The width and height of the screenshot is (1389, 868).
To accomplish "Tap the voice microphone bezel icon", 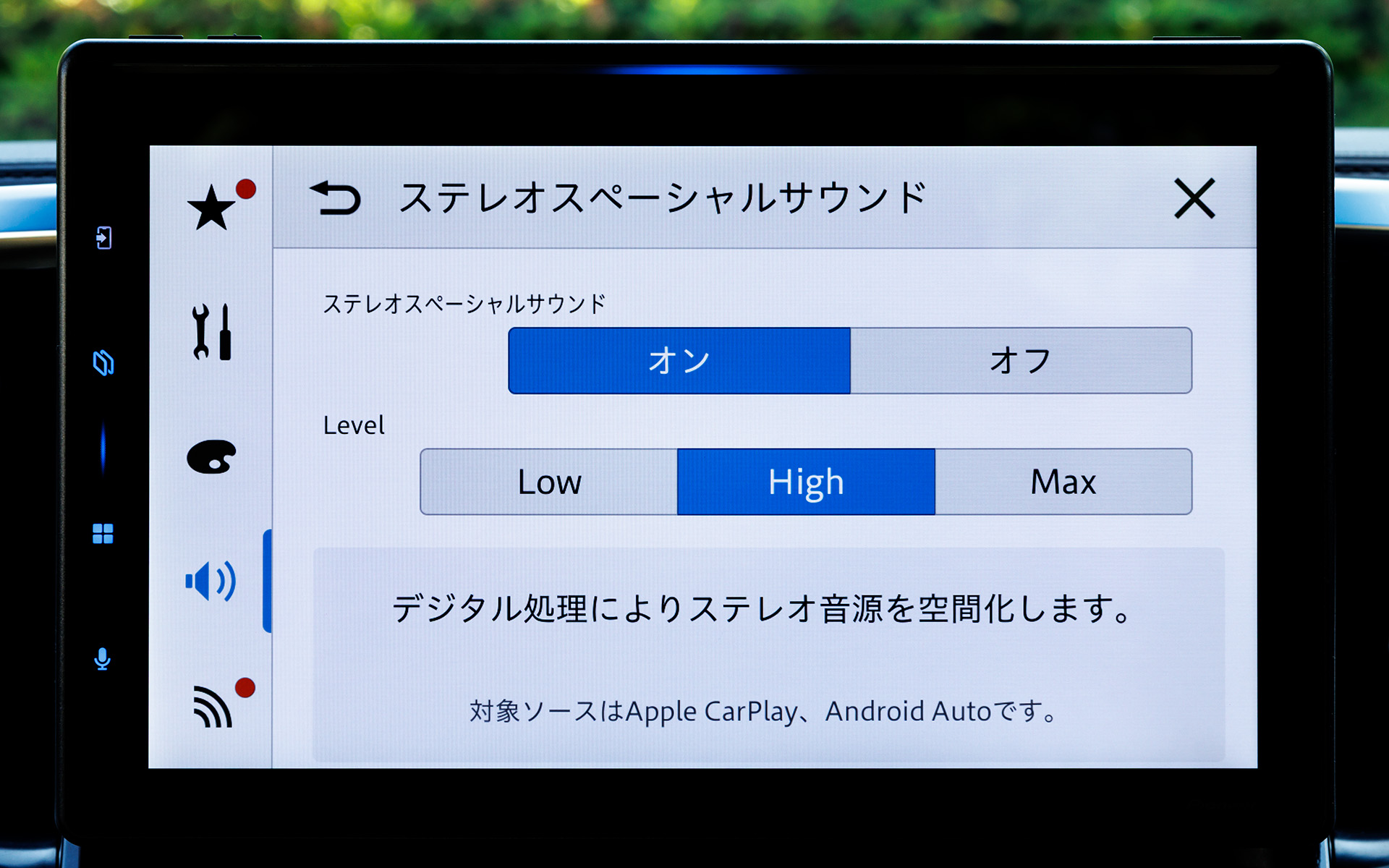I will (x=102, y=658).
